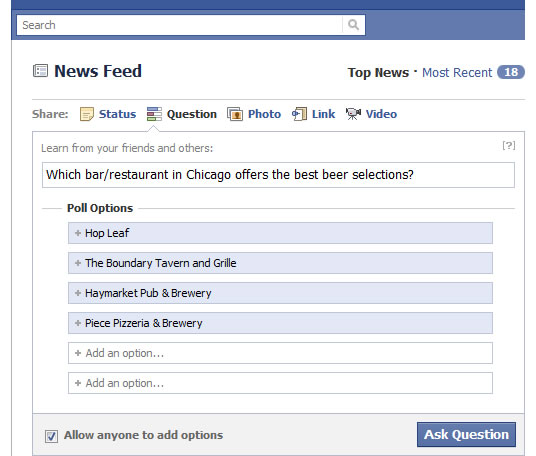Click the first empty Add an option field
This screenshot has width=536, height=456.
[280, 353]
